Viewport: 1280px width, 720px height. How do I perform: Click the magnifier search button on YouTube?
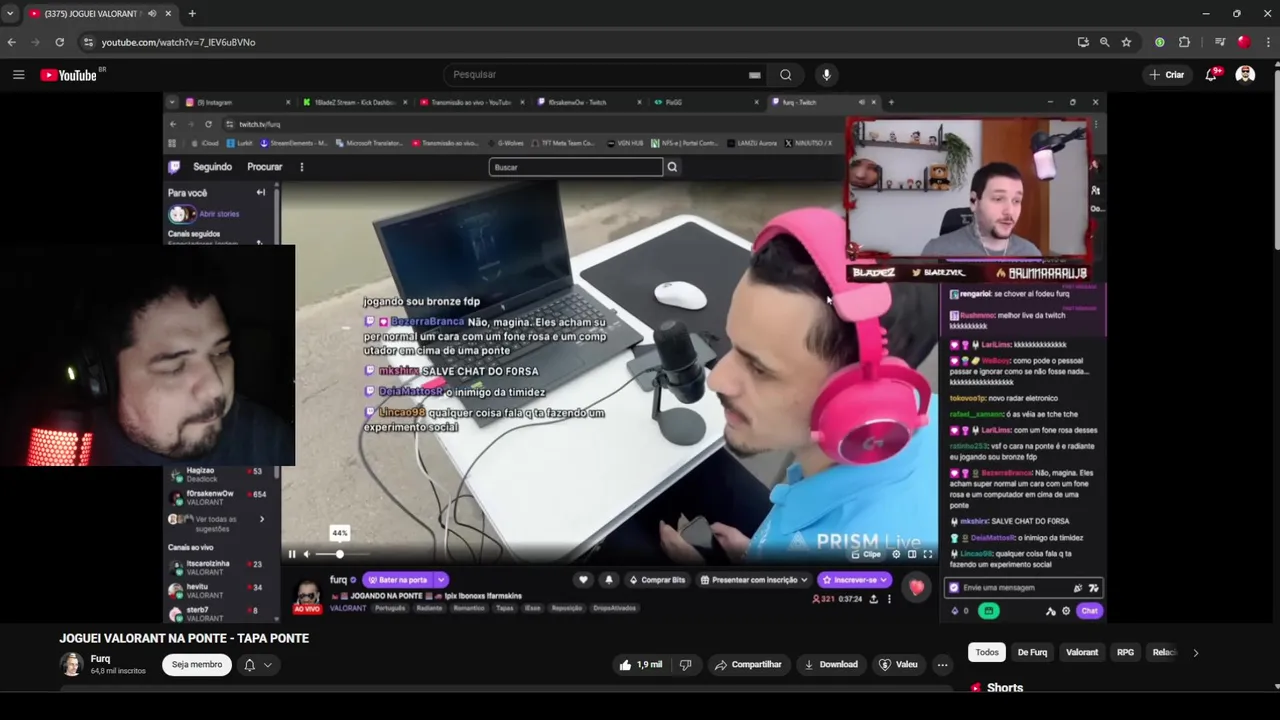pos(786,75)
